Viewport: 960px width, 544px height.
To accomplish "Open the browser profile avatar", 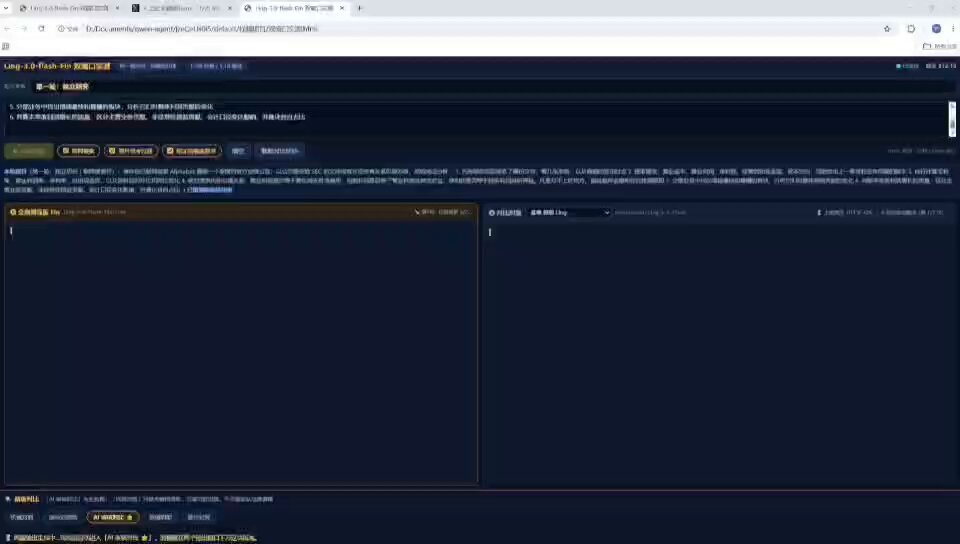I will (x=936, y=29).
